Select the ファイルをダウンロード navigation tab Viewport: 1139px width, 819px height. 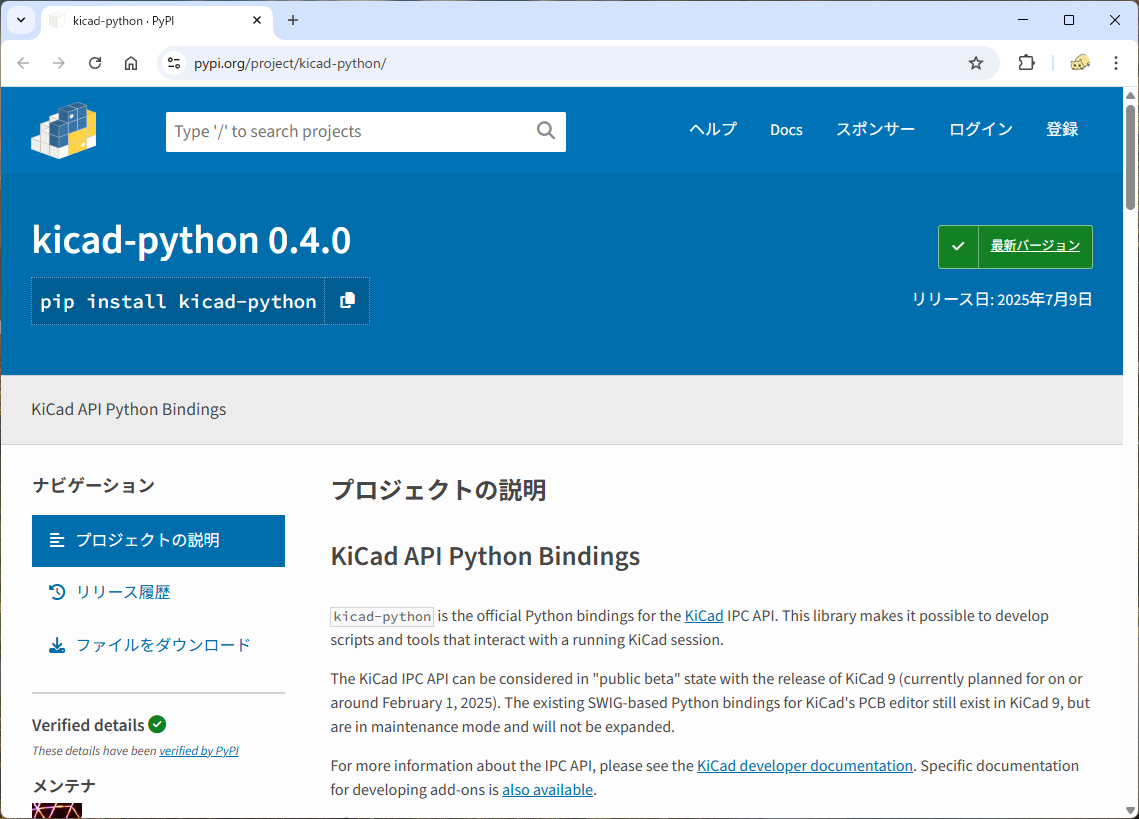tap(163, 645)
